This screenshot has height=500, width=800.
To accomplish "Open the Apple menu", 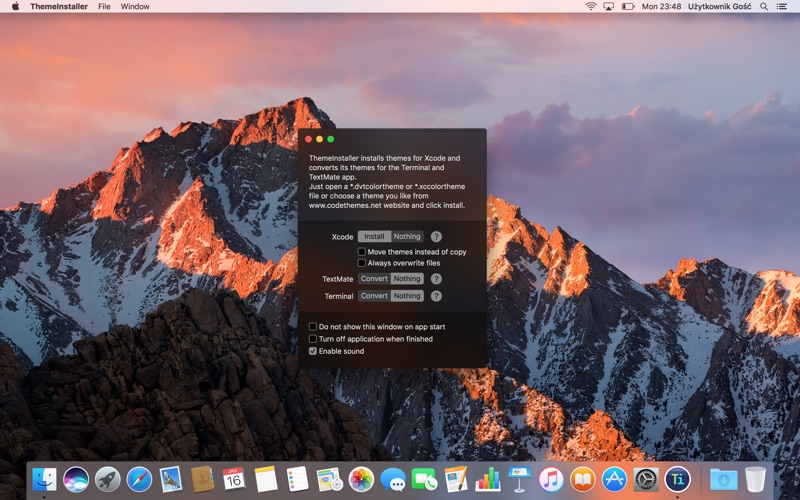I will [x=15, y=6].
